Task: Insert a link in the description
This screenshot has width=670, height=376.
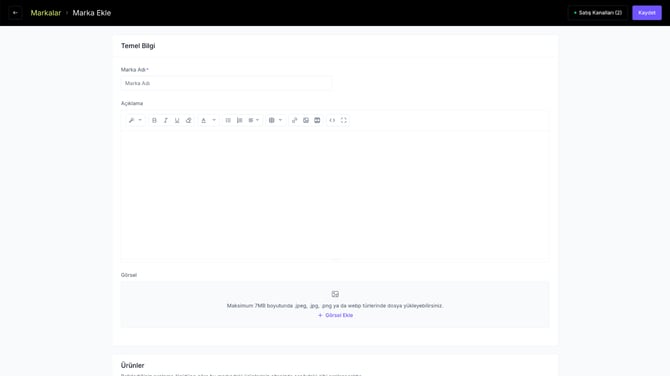Action: [294, 120]
